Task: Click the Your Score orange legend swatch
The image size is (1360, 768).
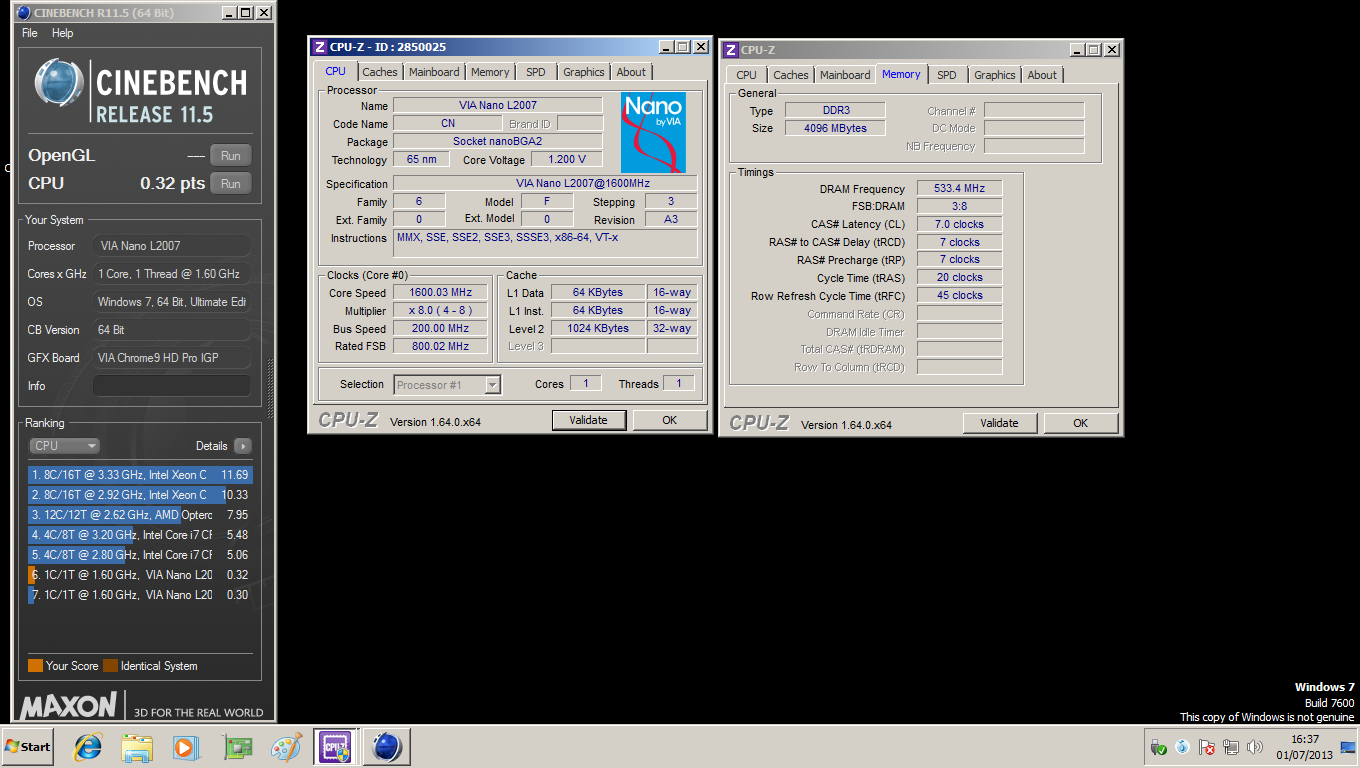Action: 35,666
